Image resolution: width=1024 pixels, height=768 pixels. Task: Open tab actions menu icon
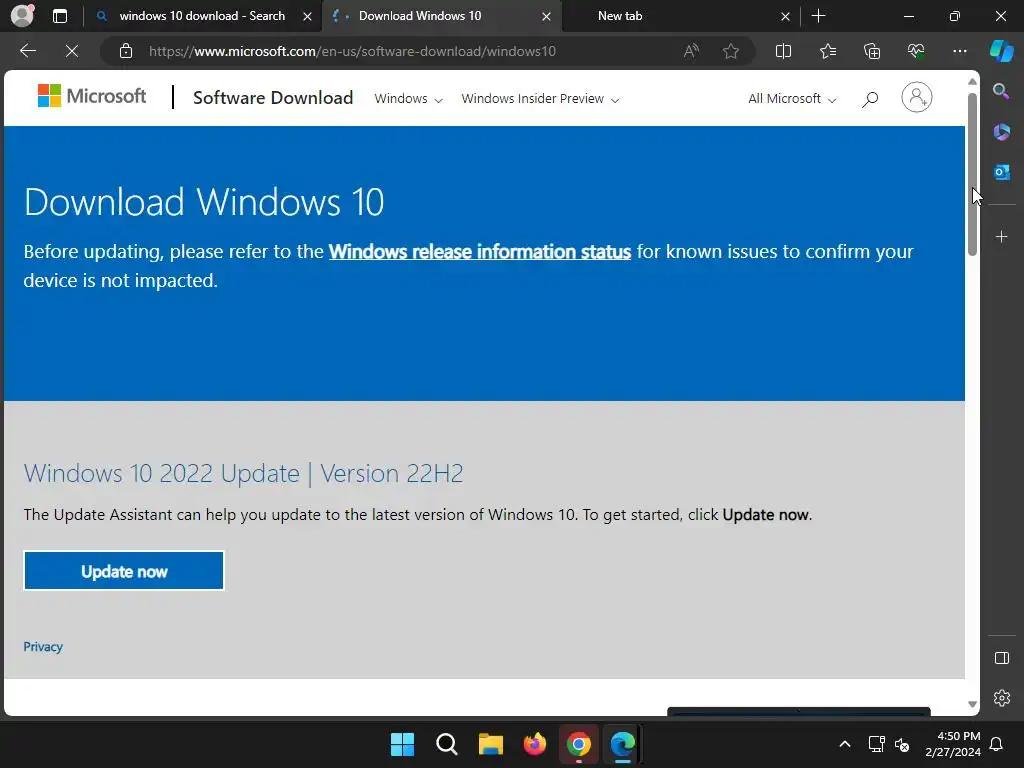60,16
